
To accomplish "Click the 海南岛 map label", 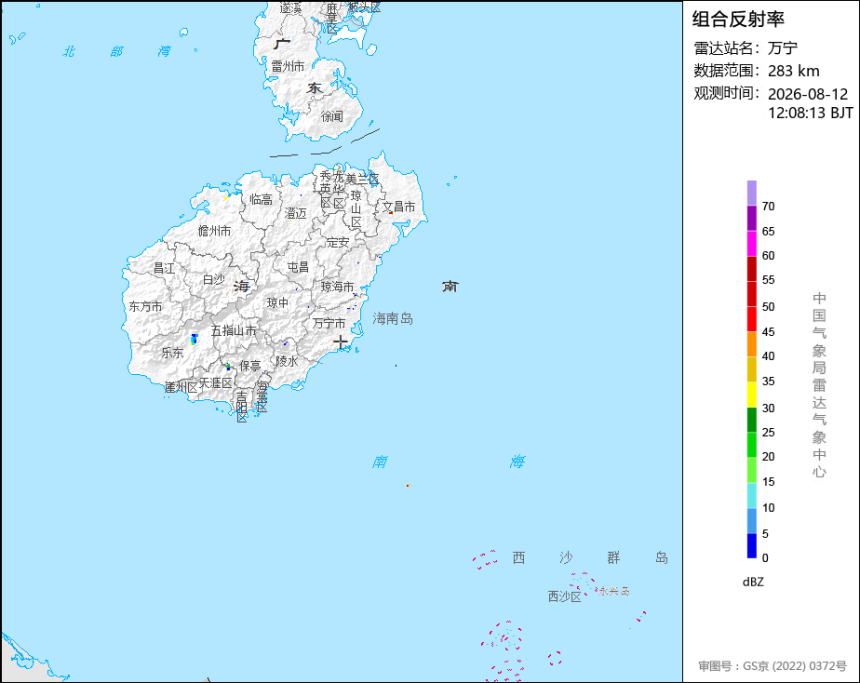I will pyautogui.click(x=393, y=319).
